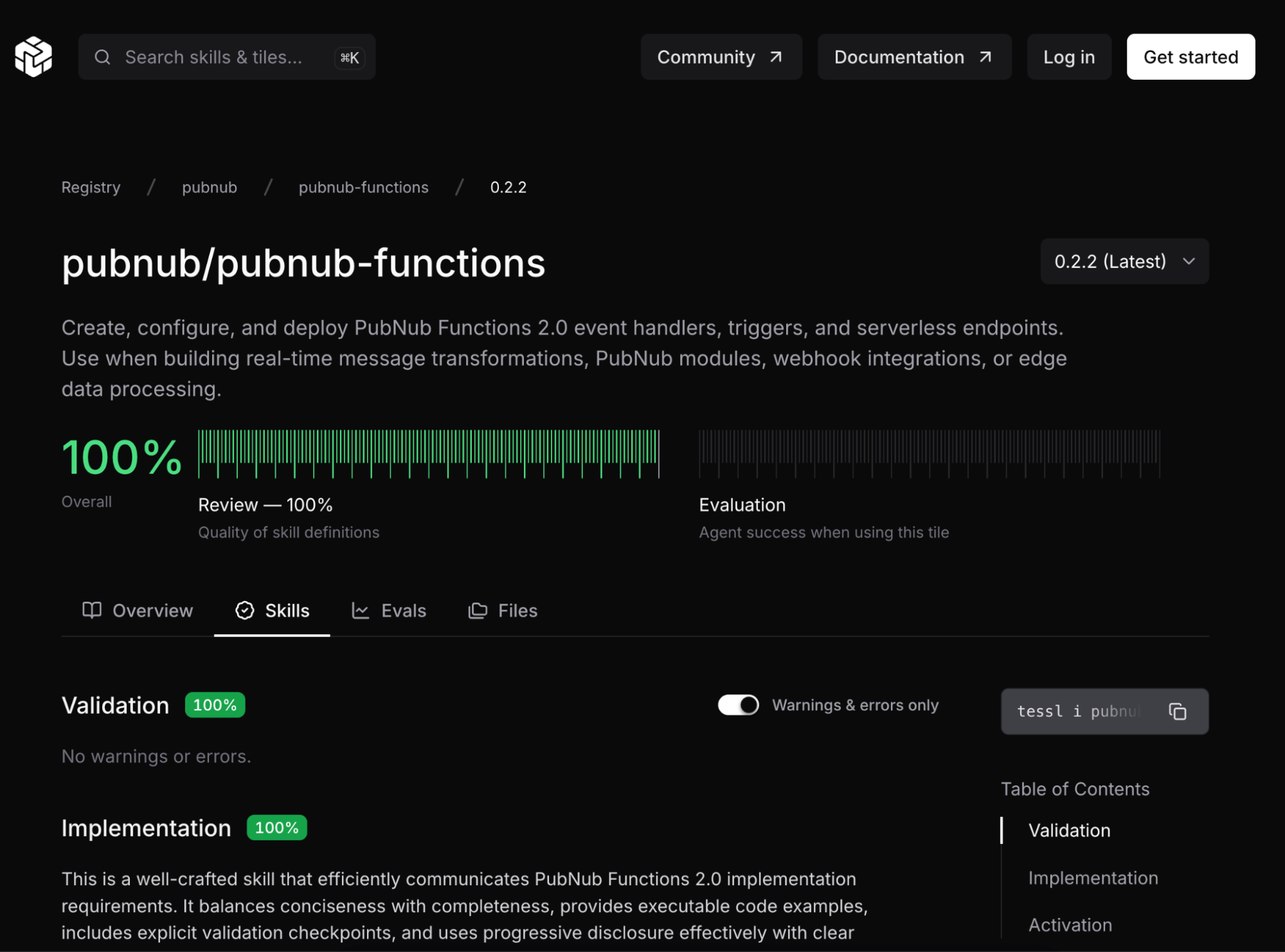Click the Log in button

(1068, 57)
